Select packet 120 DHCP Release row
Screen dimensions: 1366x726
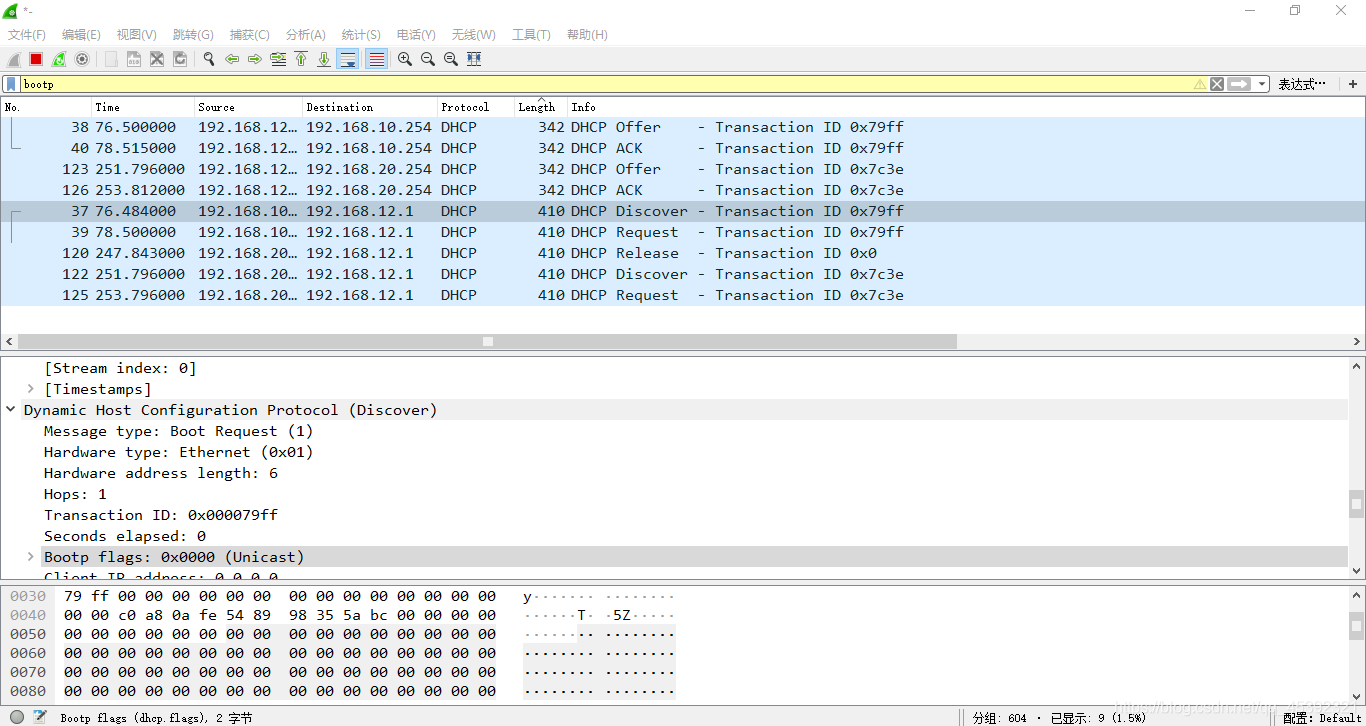[x=683, y=253]
